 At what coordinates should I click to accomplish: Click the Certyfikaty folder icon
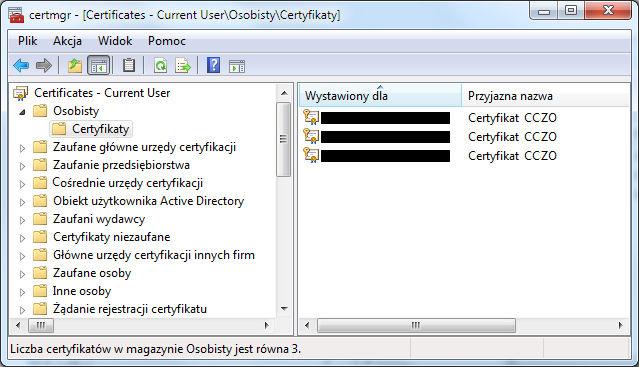[59, 129]
